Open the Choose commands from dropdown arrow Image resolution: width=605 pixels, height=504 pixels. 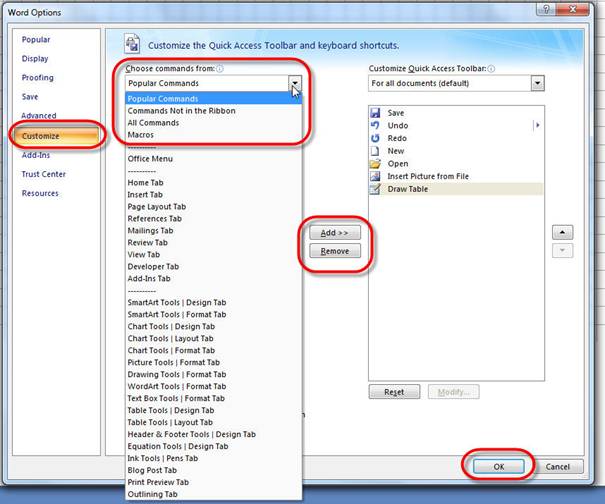[295, 83]
